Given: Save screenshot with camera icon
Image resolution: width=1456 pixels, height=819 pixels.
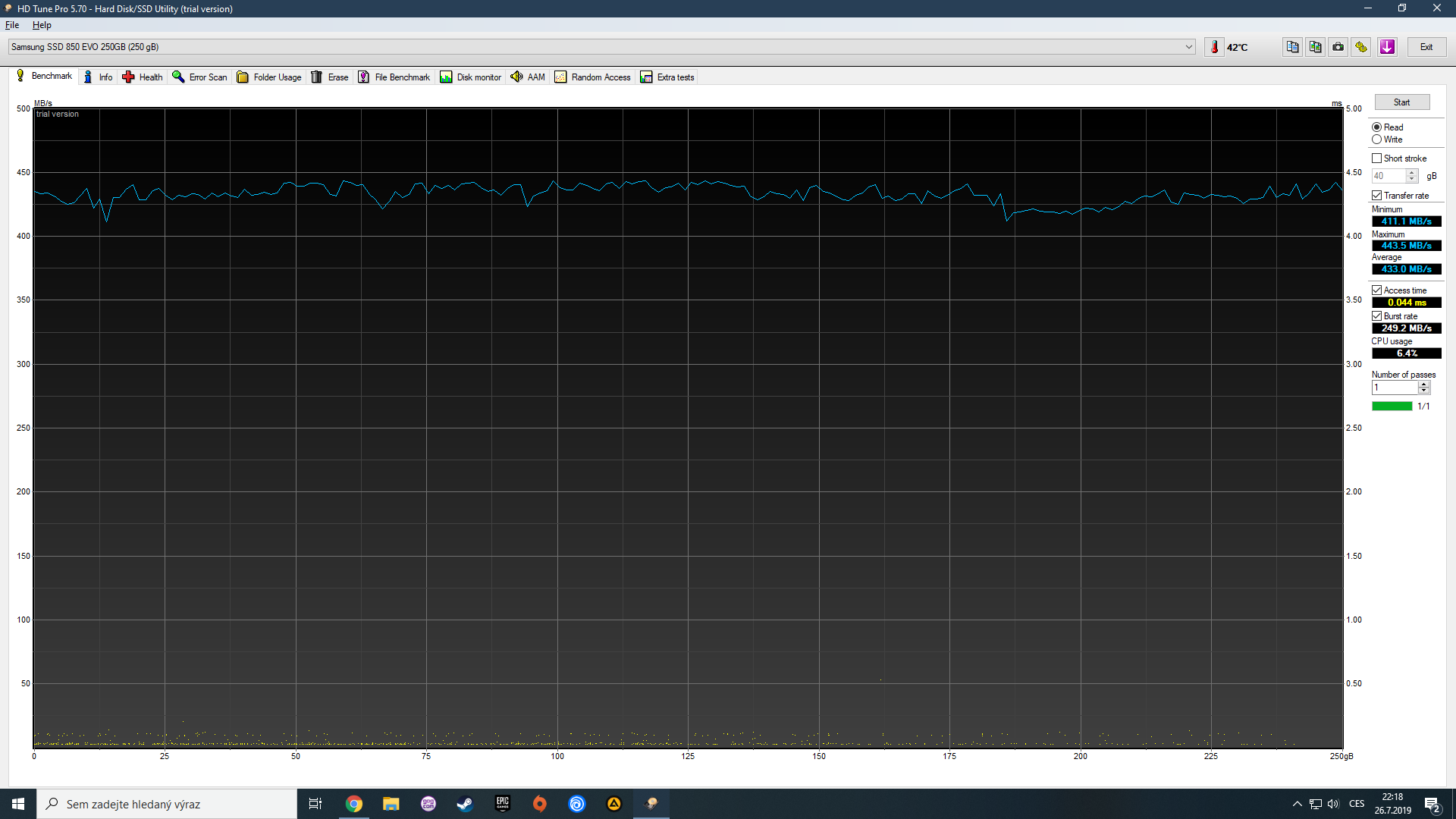Looking at the screenshot, I should point(1338,47).
